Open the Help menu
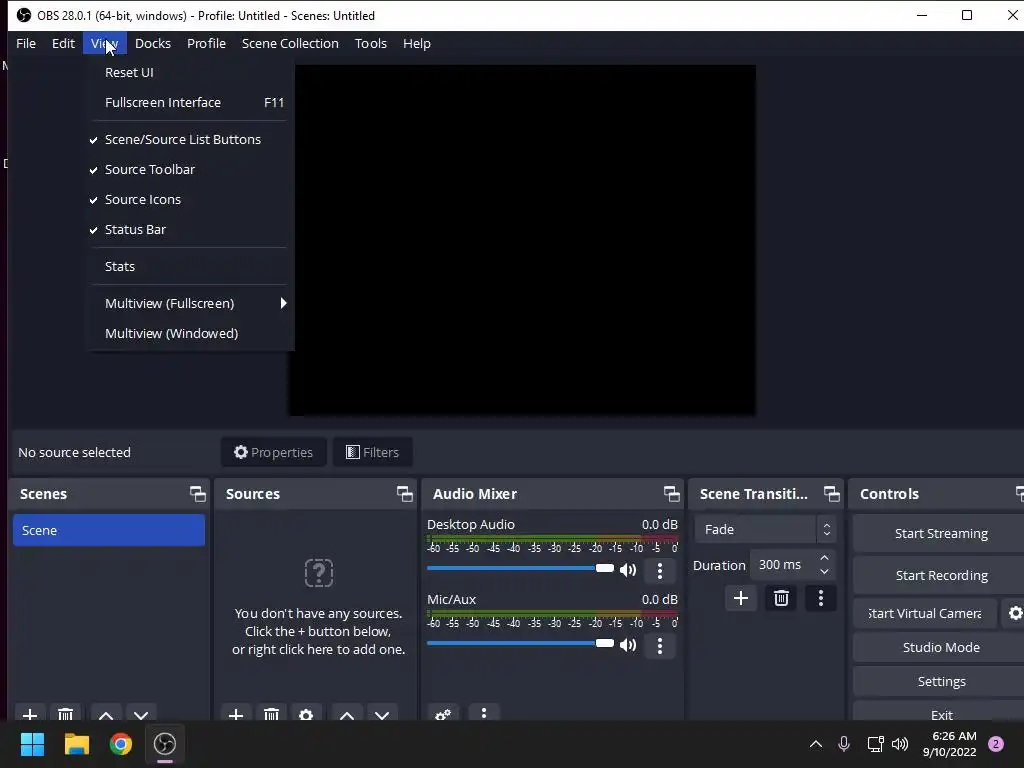Viewport: 1024px width, 768px height. (417, 43)
